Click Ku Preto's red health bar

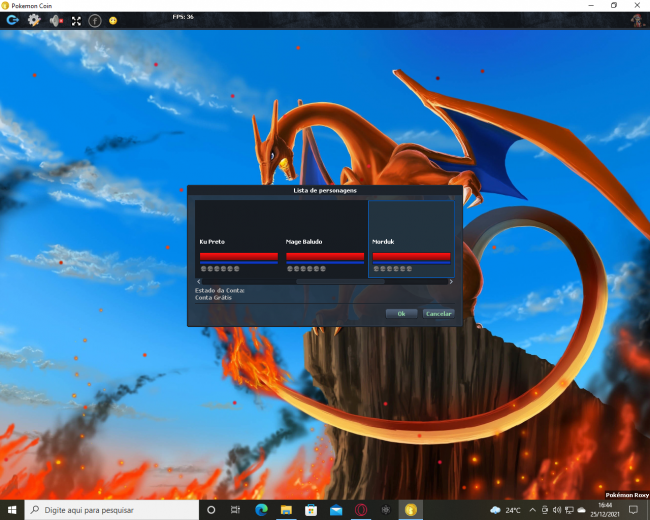click(x=239, y=256)
